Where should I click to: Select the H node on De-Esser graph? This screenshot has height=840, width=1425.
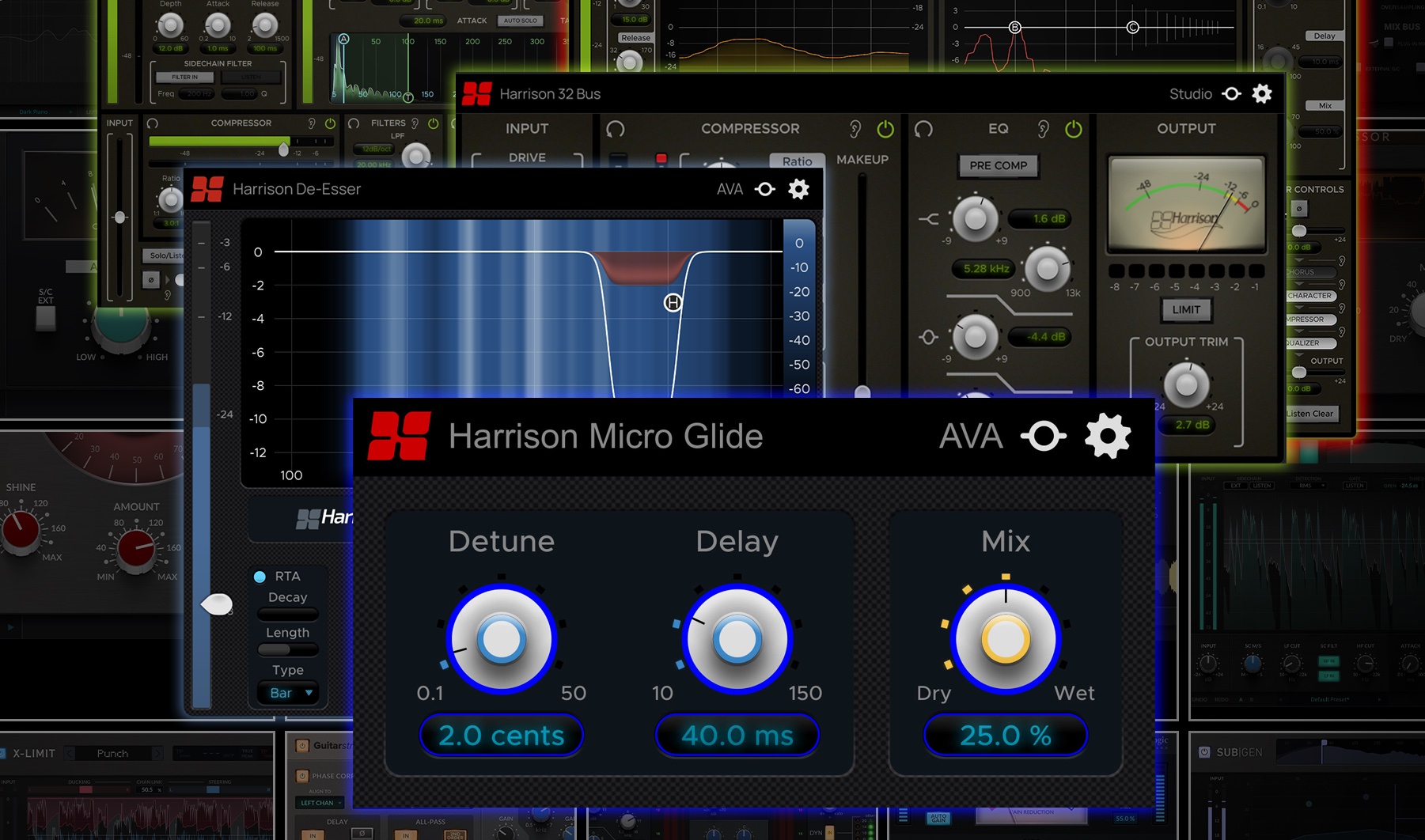pyautogui.click(x=673, y=302)
